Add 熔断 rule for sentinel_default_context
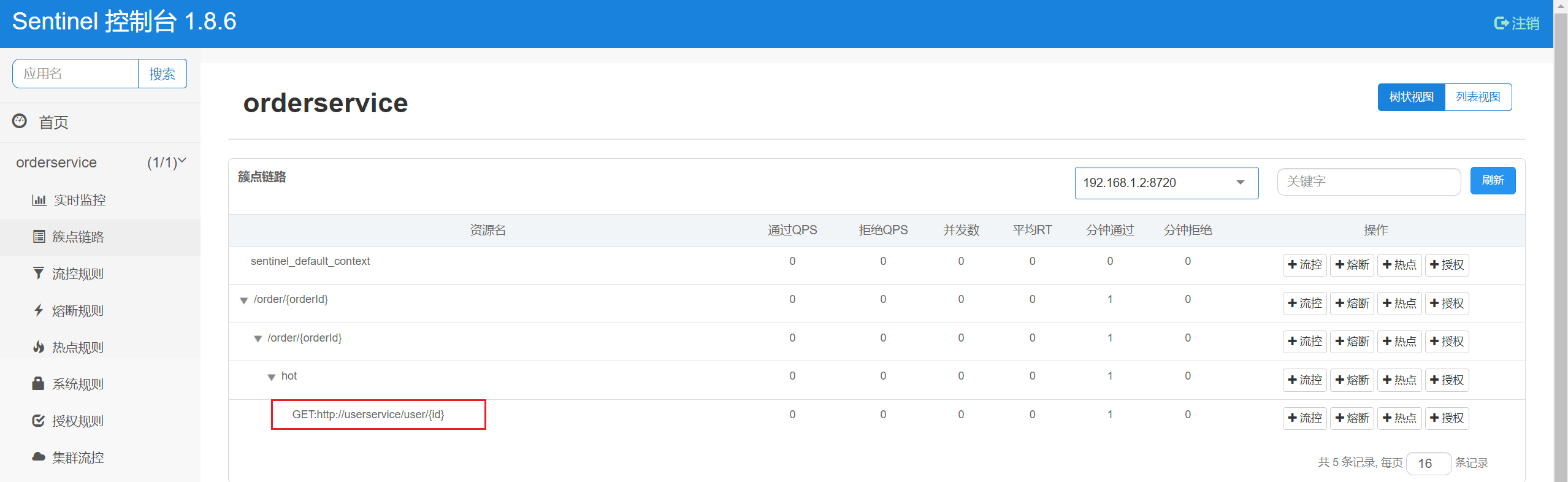Image resolution: width=1568 pixels, height=482 pixels. pyautogui.click(x=1352, y=265)
